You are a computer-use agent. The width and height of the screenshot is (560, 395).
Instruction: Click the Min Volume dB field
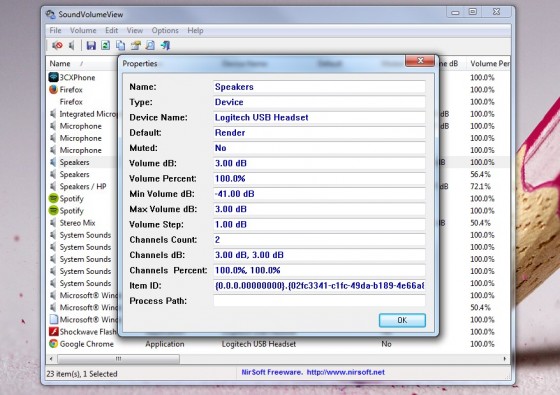click(319, 194)
